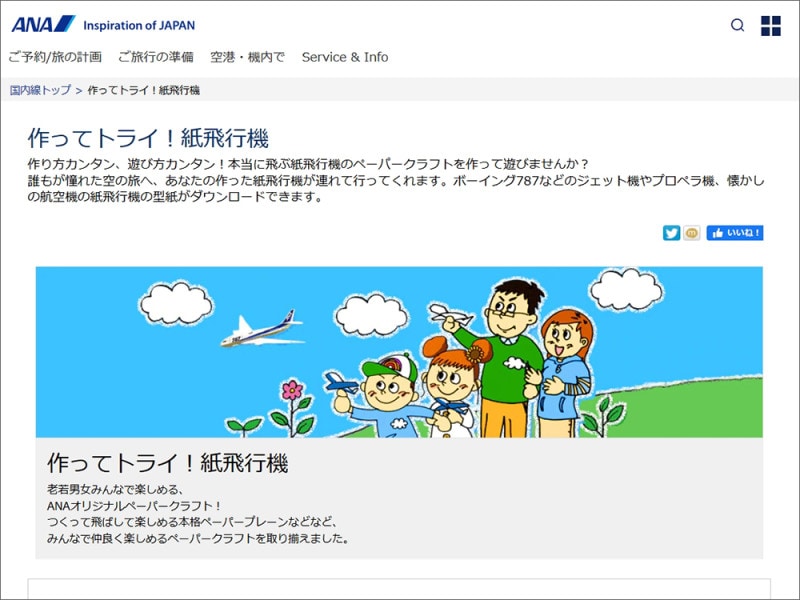Open the four-square grid menu icon
The image size is (800, 600).
click(770, 26)
